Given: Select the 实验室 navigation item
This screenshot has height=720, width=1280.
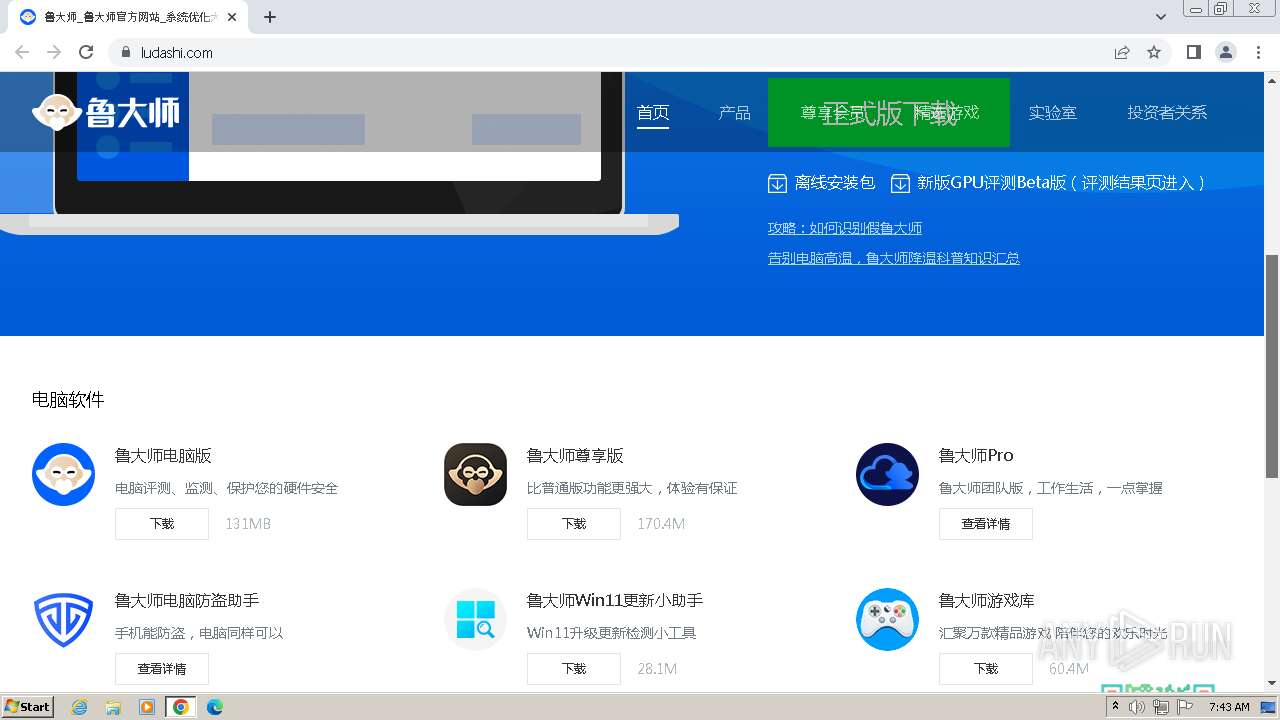Looking at the screenshot, I should pyautogui.click(x=1053, y=112).
